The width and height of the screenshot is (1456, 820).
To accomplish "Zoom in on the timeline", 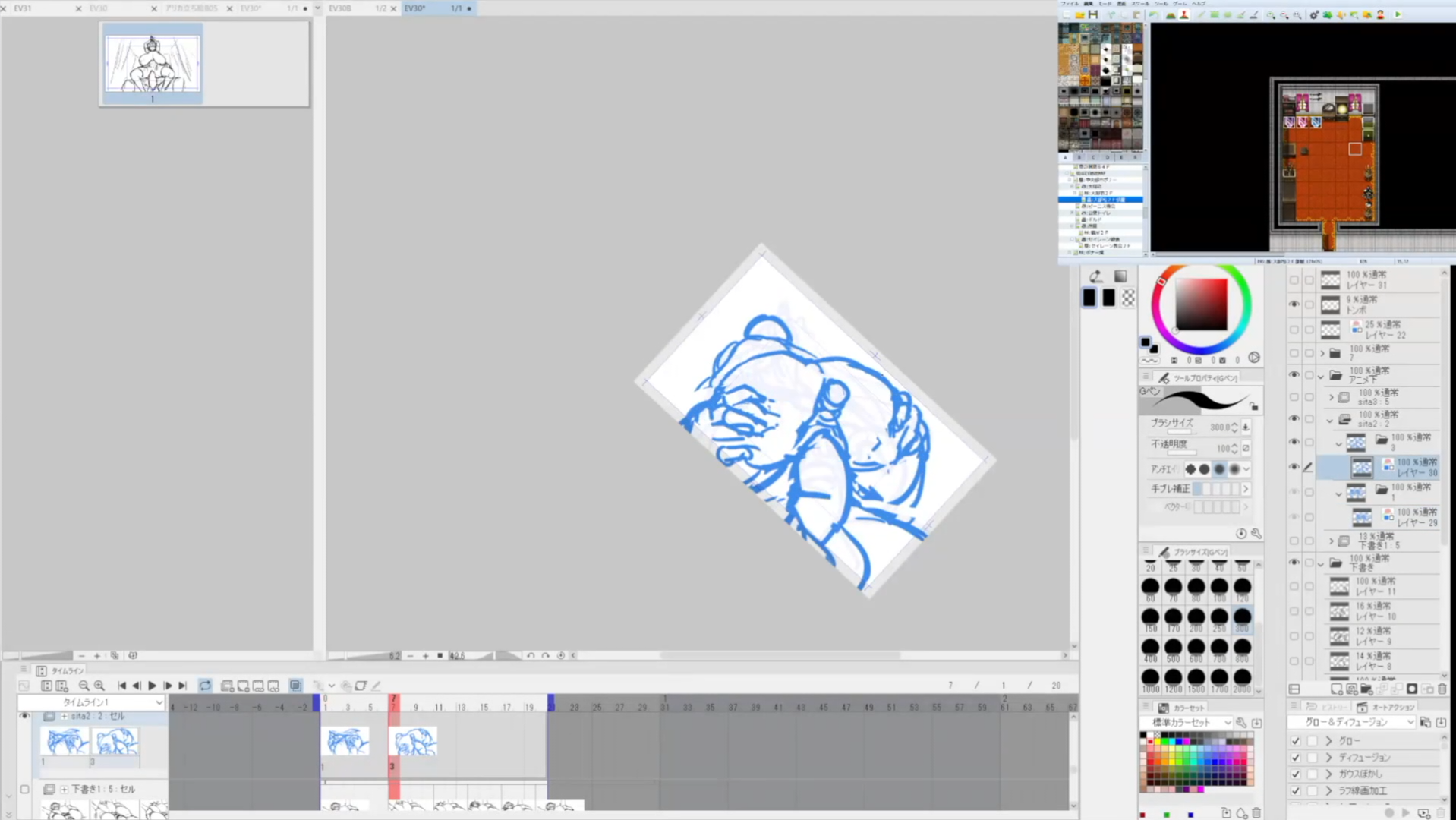I will tap(99, 686).
